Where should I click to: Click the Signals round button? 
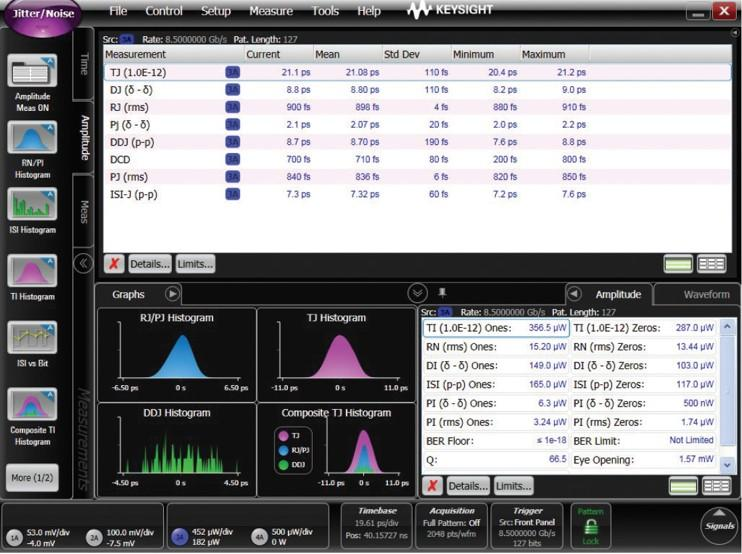pos(716,525)
